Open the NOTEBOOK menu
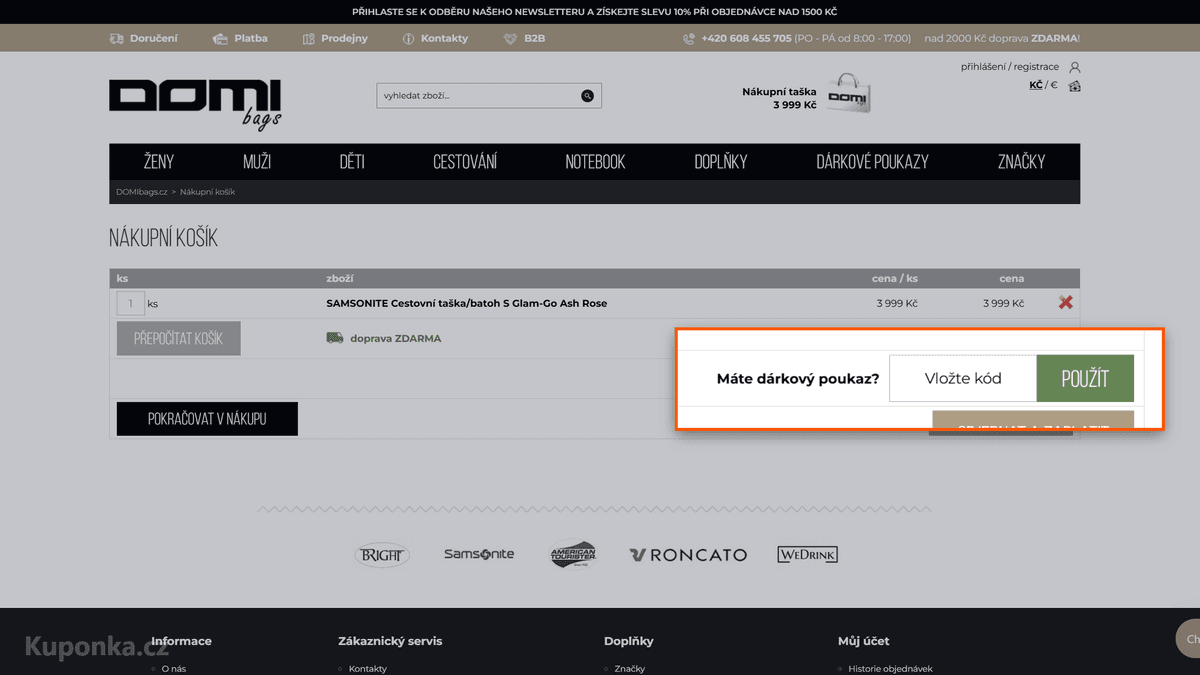Screen dimensions: 1200x675 (x=595, y=162)
